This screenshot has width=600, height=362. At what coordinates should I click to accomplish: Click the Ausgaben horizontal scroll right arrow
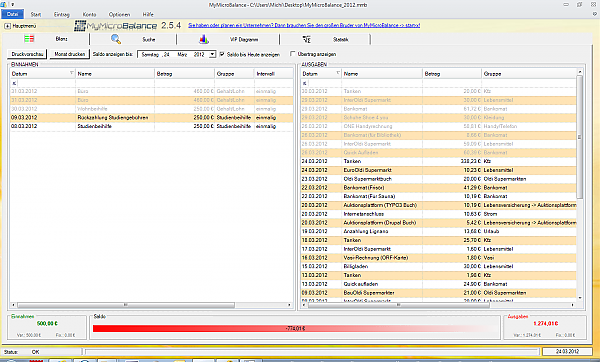point(572,305)
